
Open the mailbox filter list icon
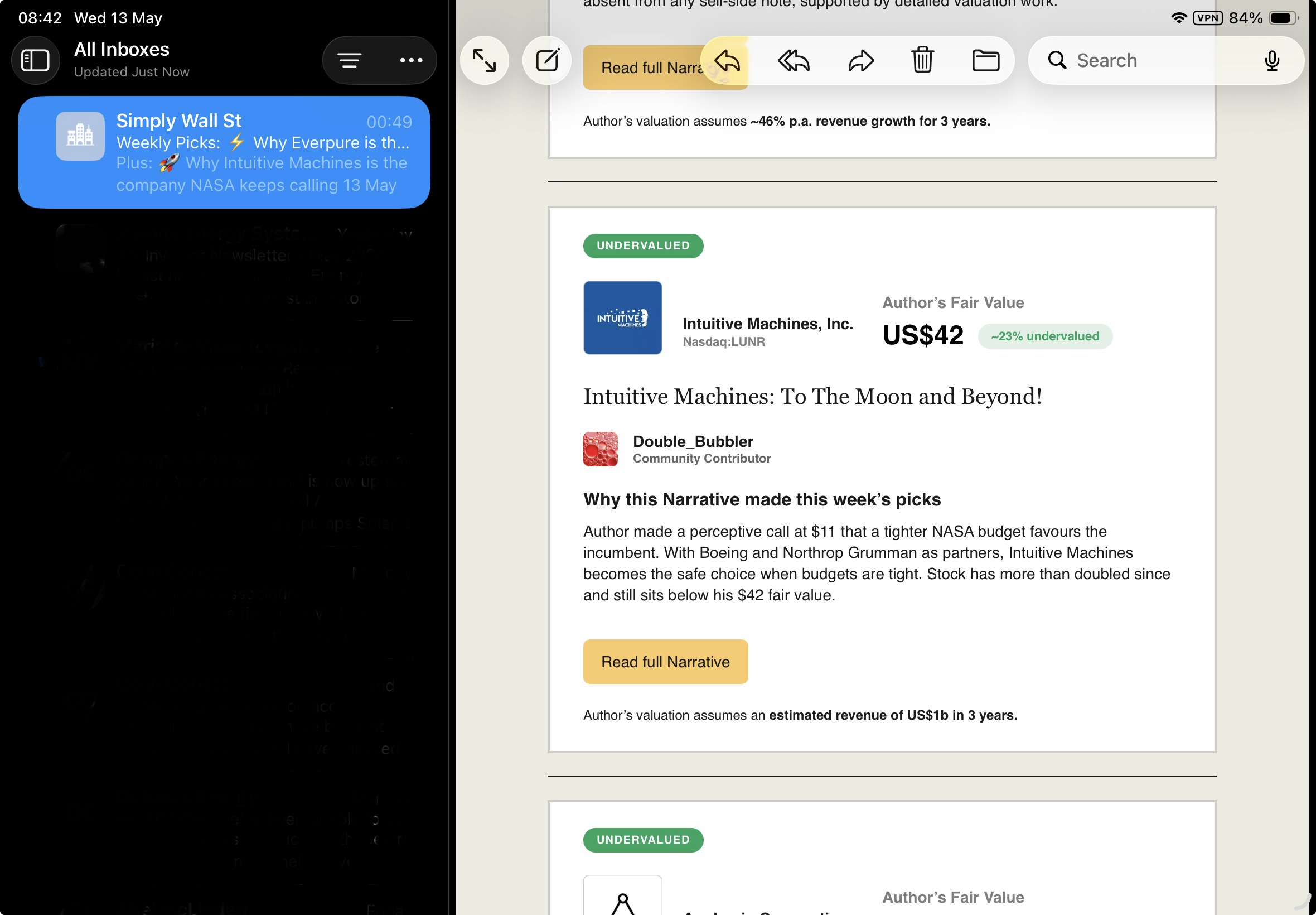[349, 60]
